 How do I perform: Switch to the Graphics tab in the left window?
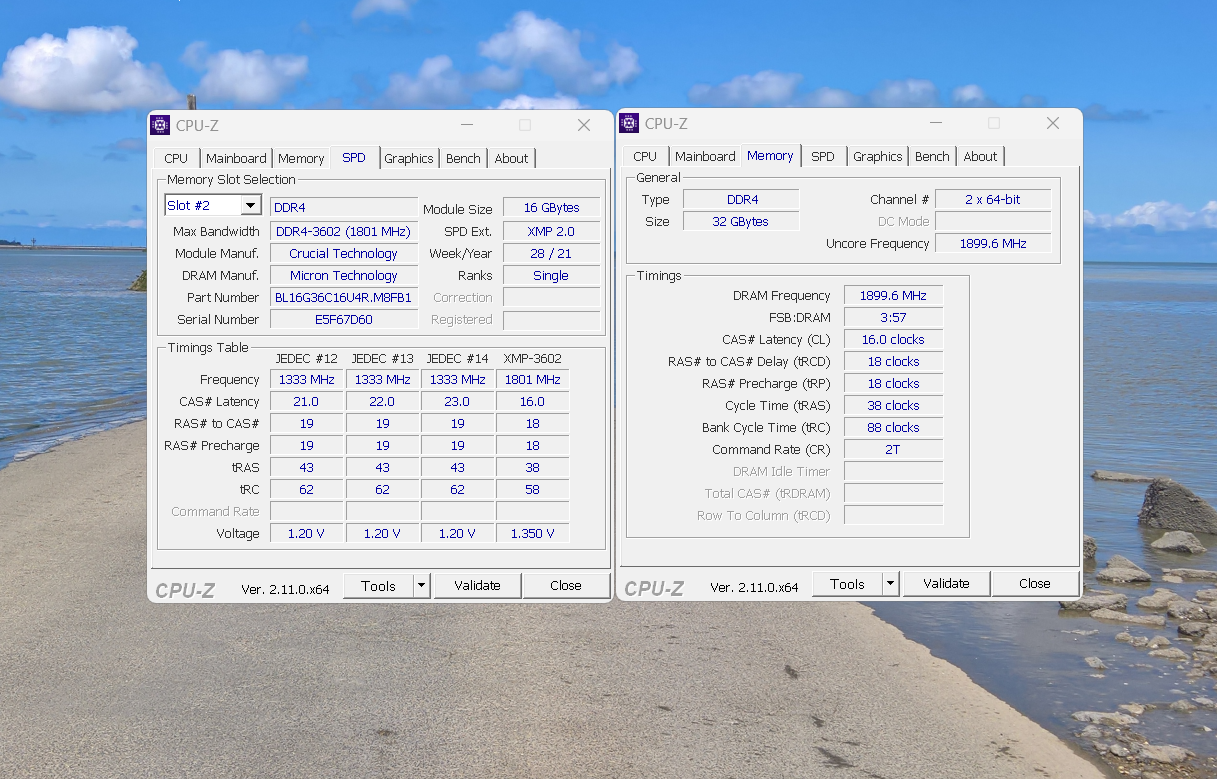click(x=409, y=157)
